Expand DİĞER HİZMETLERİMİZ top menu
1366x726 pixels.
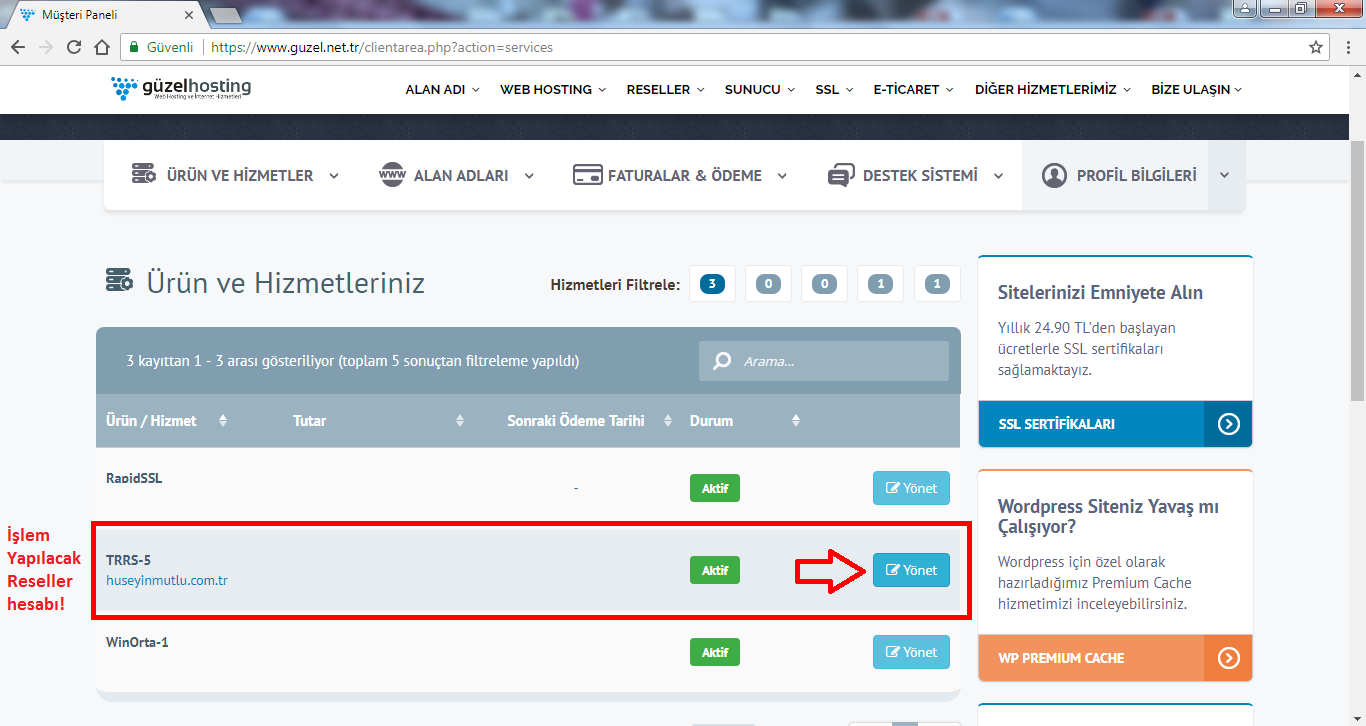1053,89
